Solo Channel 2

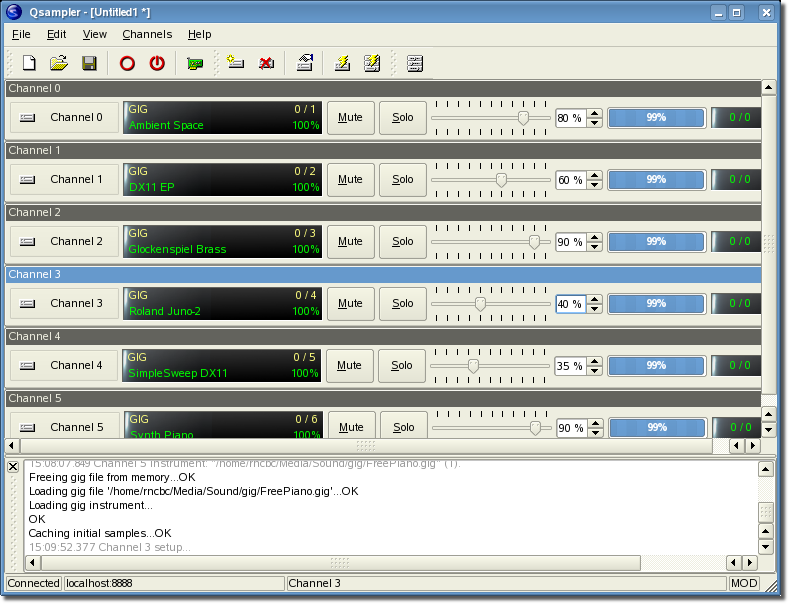(x=402, y=242)
